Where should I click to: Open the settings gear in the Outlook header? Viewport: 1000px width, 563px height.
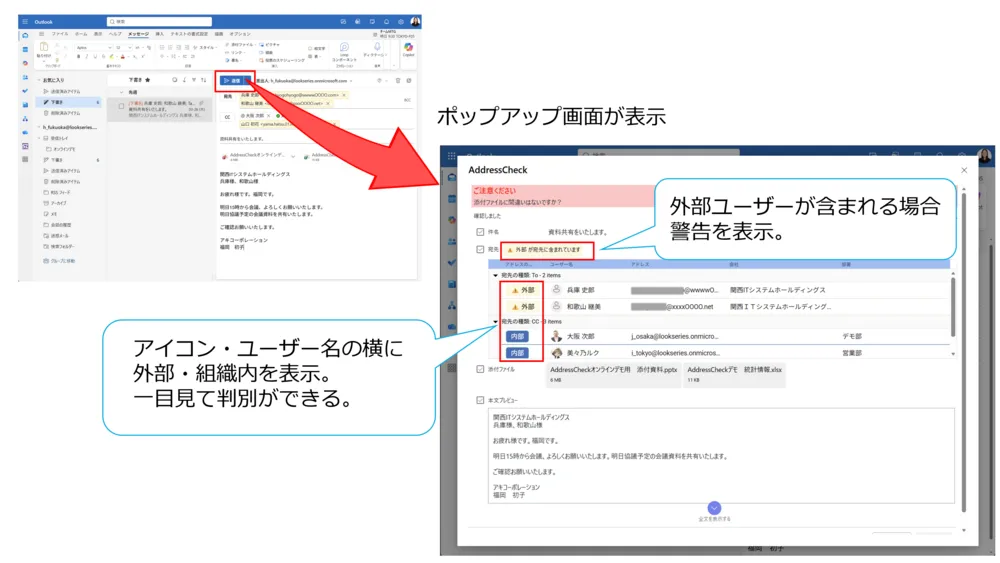click(x=401, y=22)
